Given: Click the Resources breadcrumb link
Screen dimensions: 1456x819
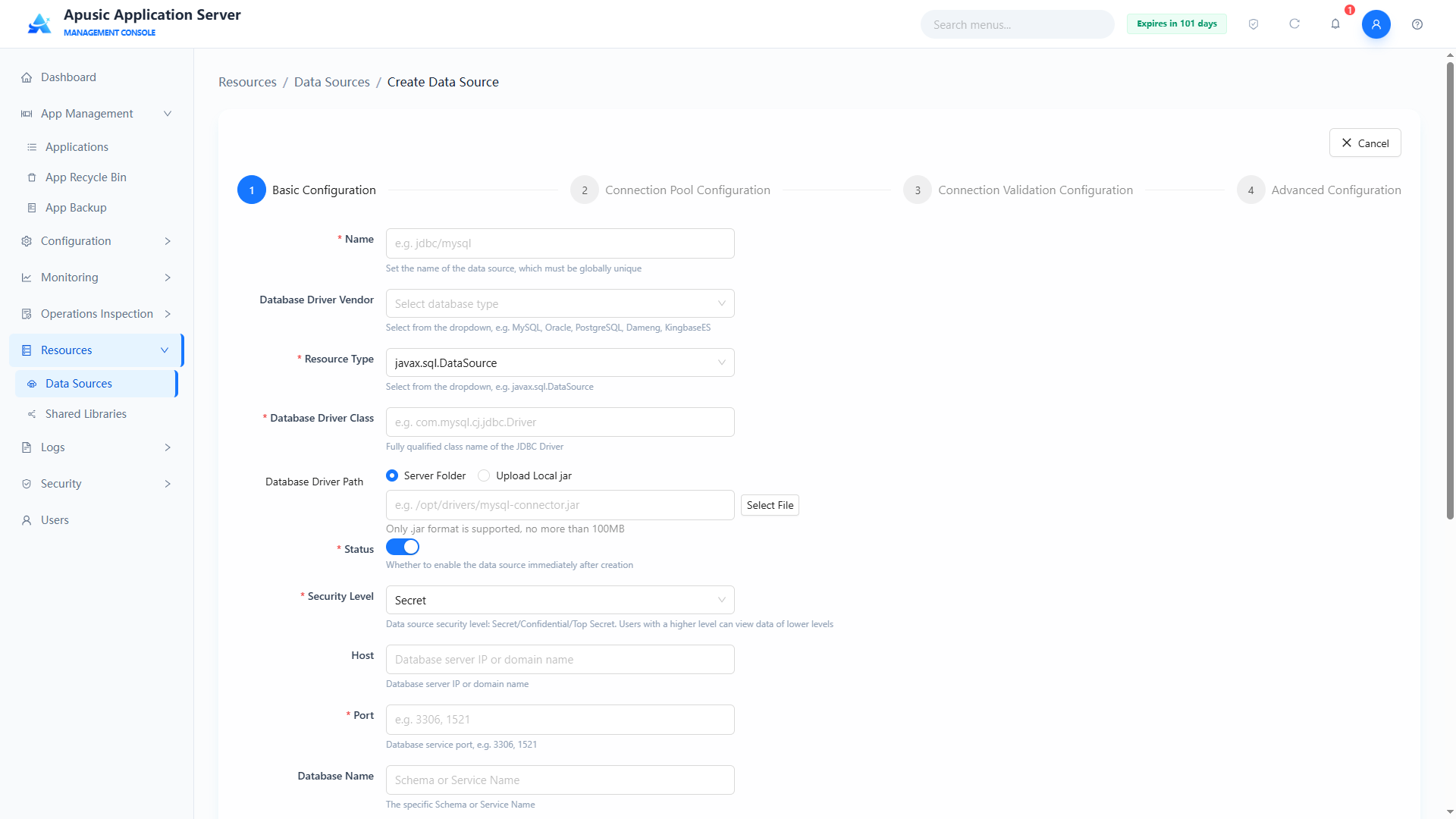Looking at the screenshot, I should [247, 82].
